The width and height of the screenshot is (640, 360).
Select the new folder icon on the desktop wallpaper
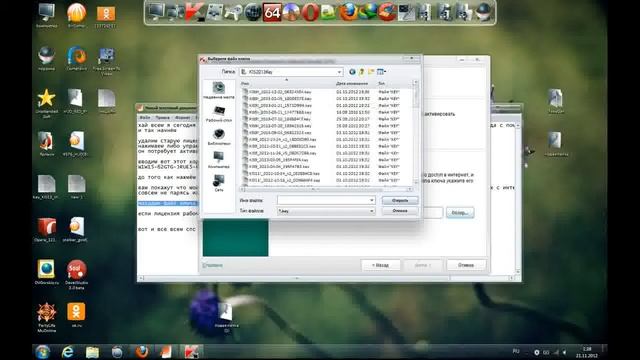point(226,317)
